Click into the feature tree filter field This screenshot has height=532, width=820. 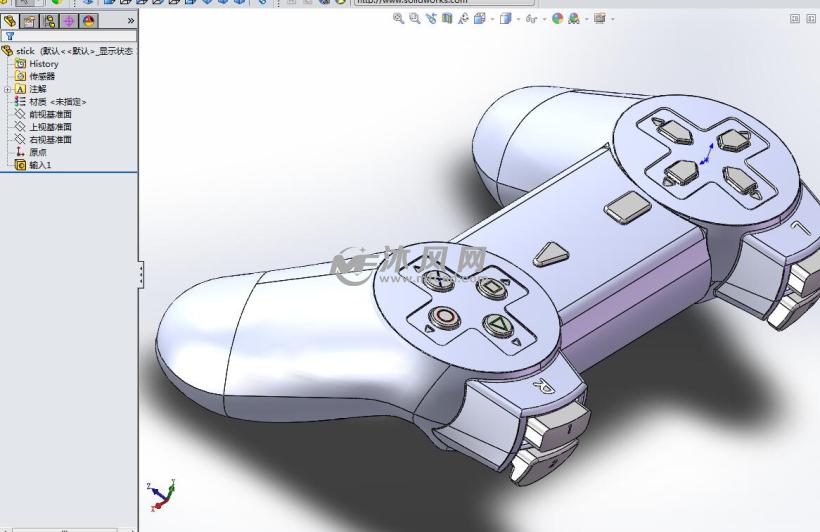(x=69, y=36)
